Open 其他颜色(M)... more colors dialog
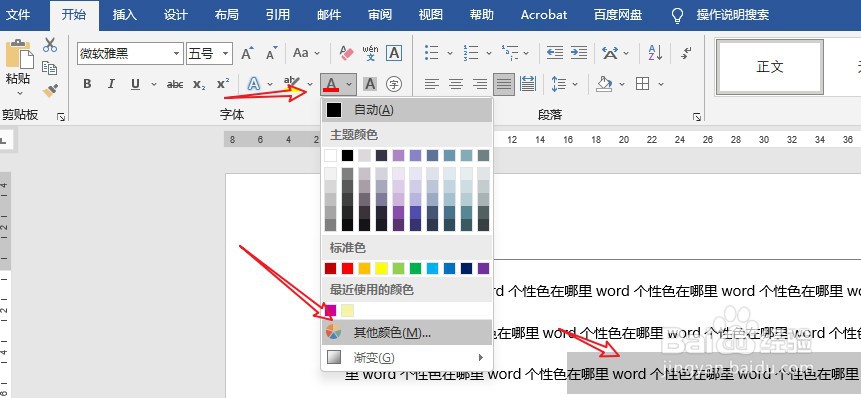 tap(407, 332)
